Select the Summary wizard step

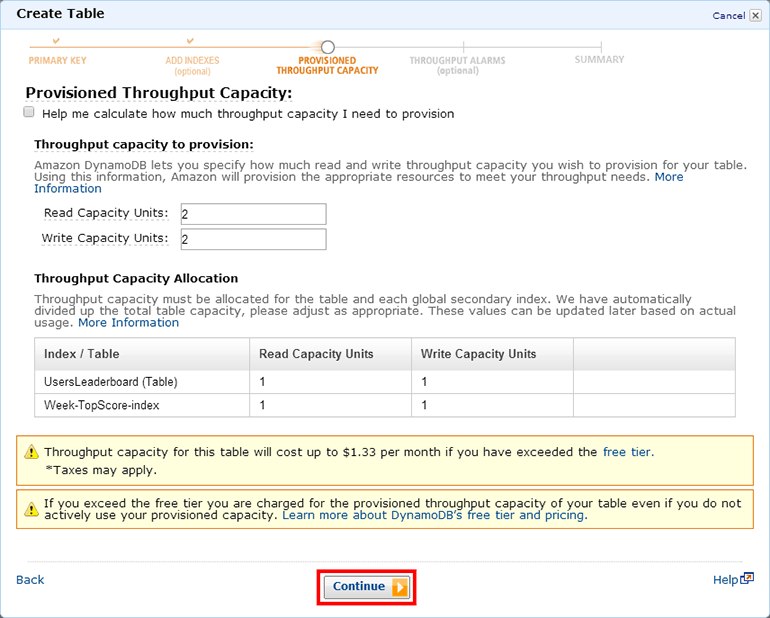click(599, 60)
